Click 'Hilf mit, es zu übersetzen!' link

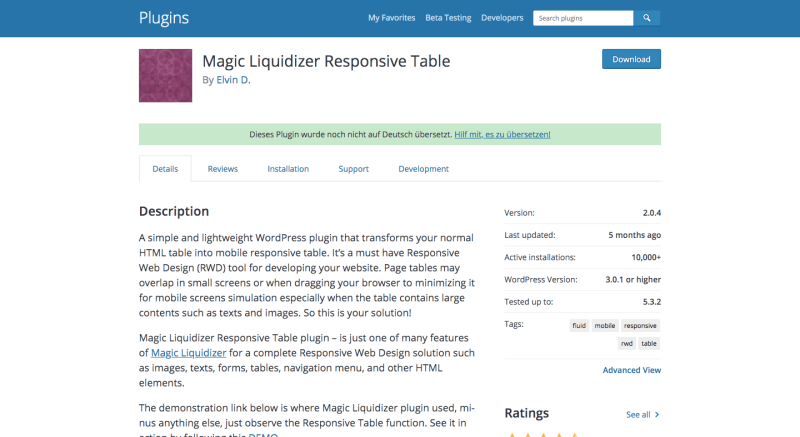[502, 135]
